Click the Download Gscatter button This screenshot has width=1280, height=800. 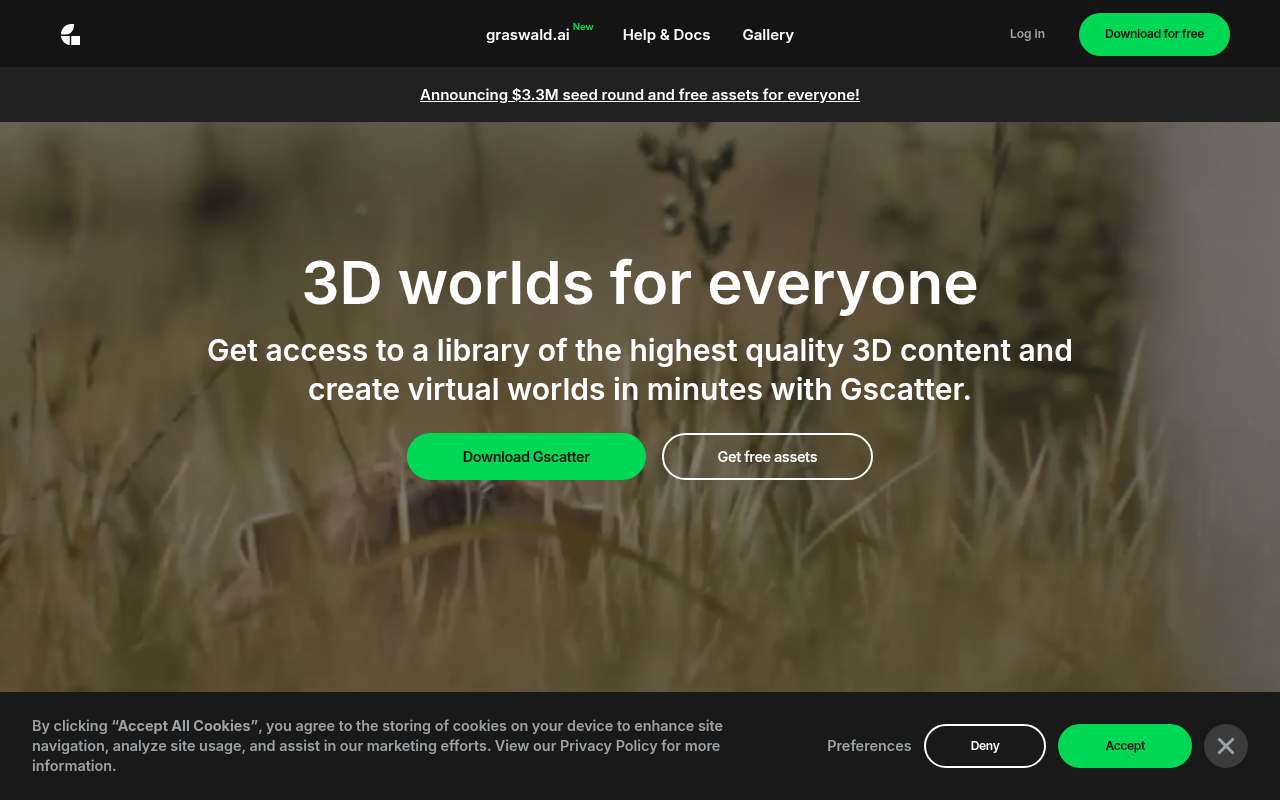(526, 456)
